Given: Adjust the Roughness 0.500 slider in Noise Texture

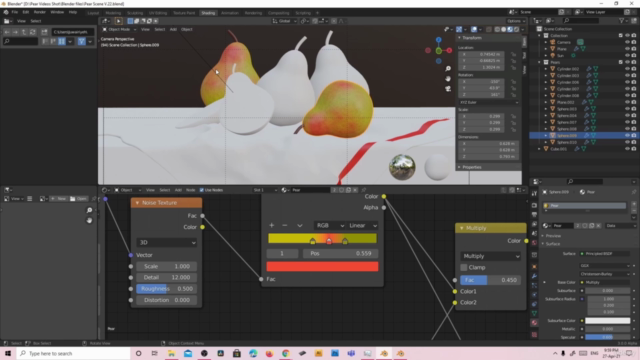Looking at the screenshot, I should (167, 289).
